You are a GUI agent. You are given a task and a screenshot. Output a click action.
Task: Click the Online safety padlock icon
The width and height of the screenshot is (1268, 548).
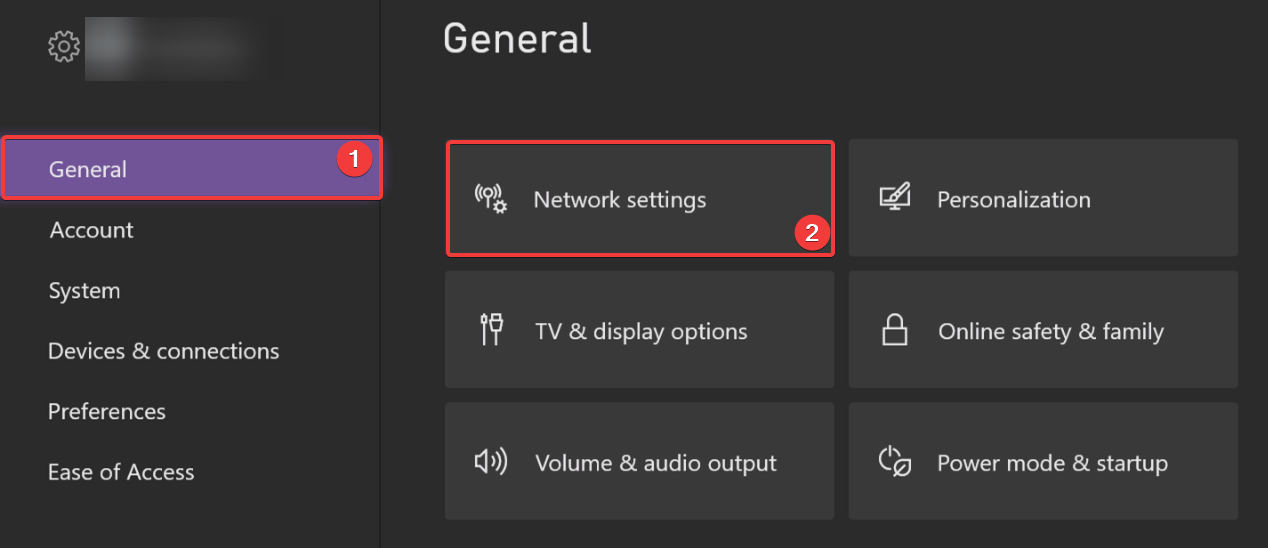pos(893,330)
